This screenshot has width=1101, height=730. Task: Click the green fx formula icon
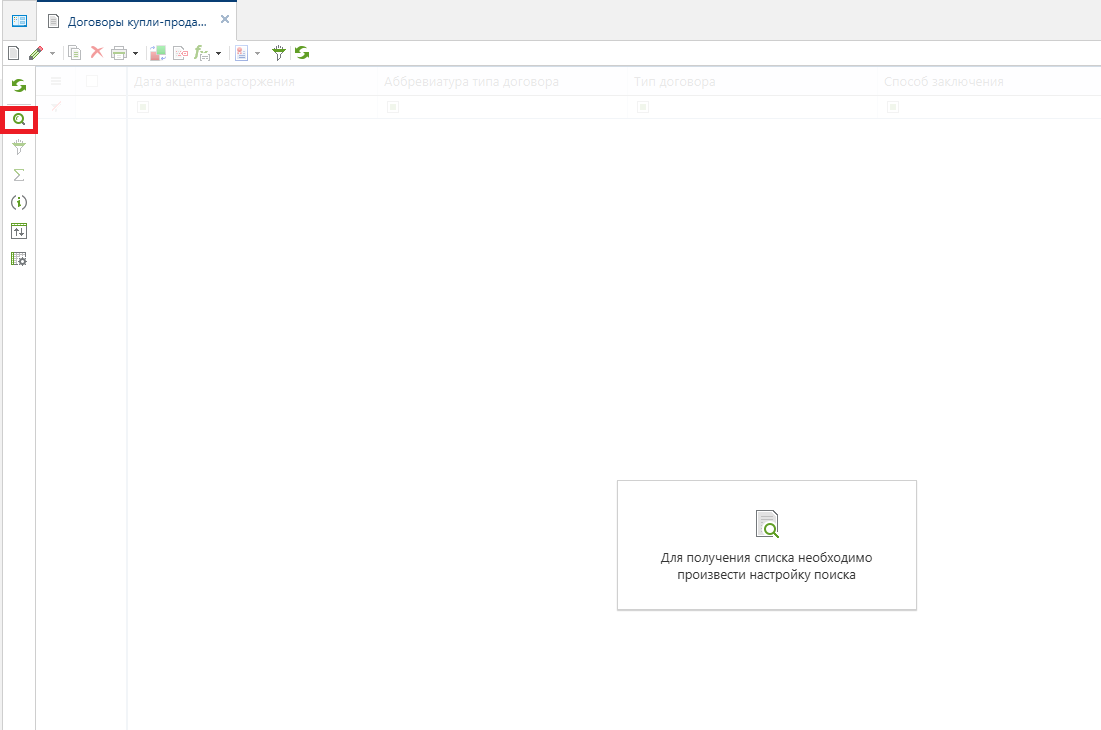click(x=202, y=53)
